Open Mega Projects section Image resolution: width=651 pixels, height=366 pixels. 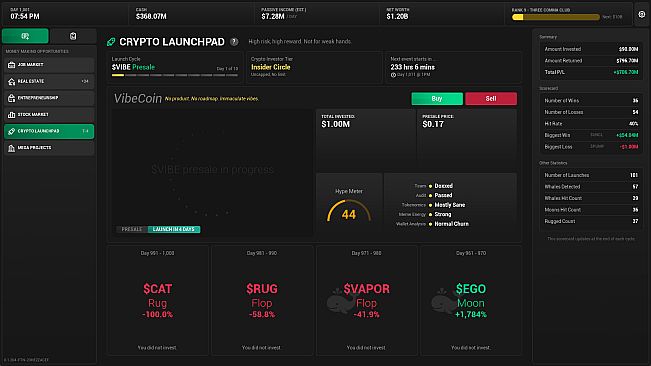[49, 148]
